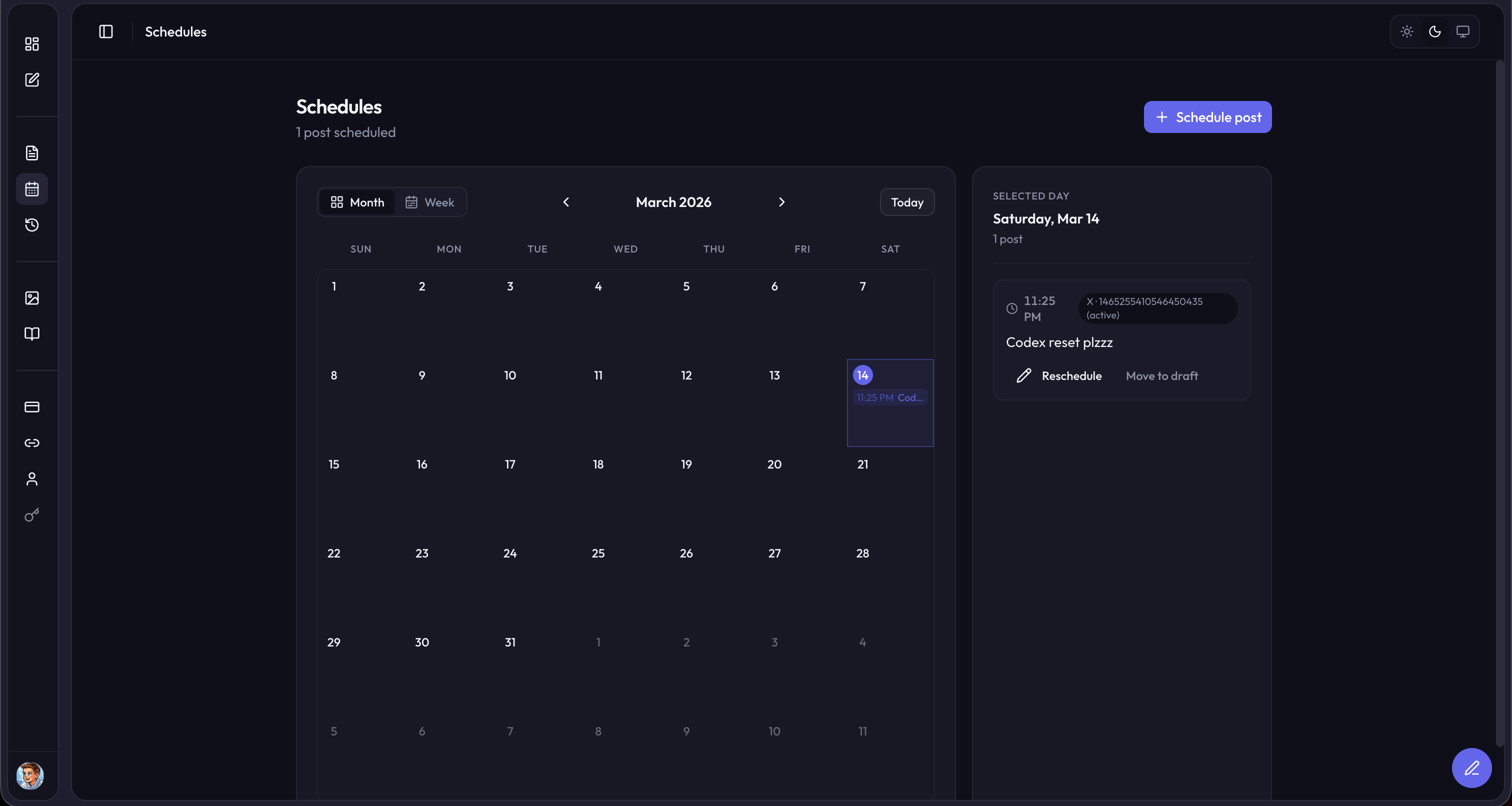Switch to Week view tab
Image resolution: width=1512 pixels, height=806 pixels.
coord(429,202)
